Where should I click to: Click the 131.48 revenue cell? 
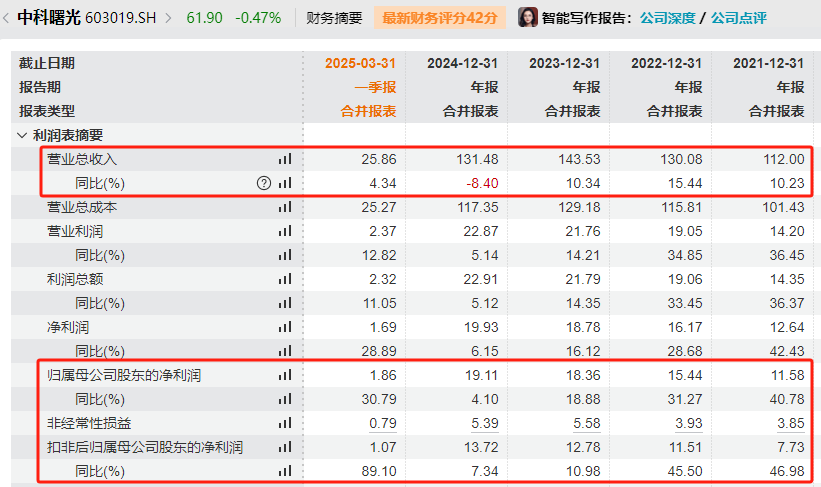[x=477, y=159]
